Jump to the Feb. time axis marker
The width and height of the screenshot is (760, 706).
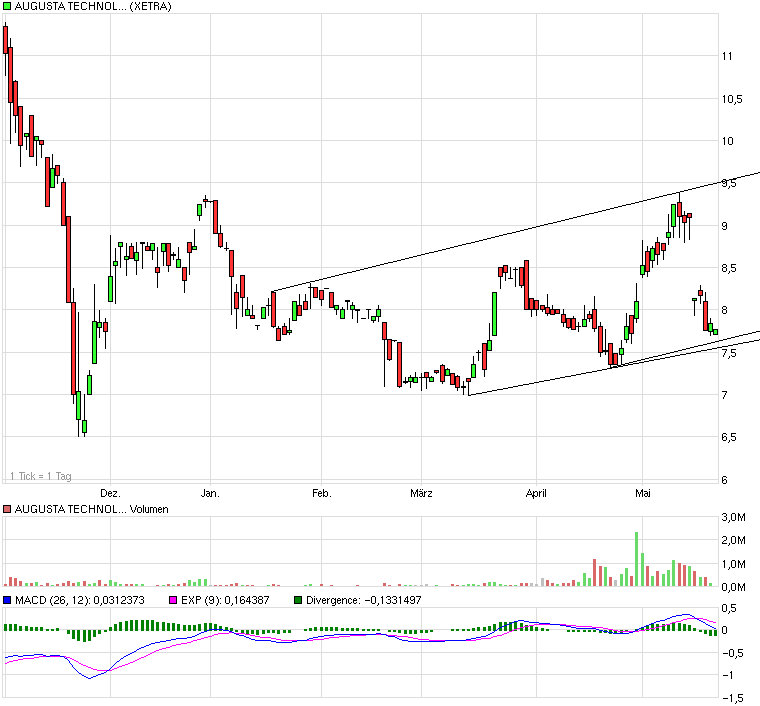(x=320, y=493)
